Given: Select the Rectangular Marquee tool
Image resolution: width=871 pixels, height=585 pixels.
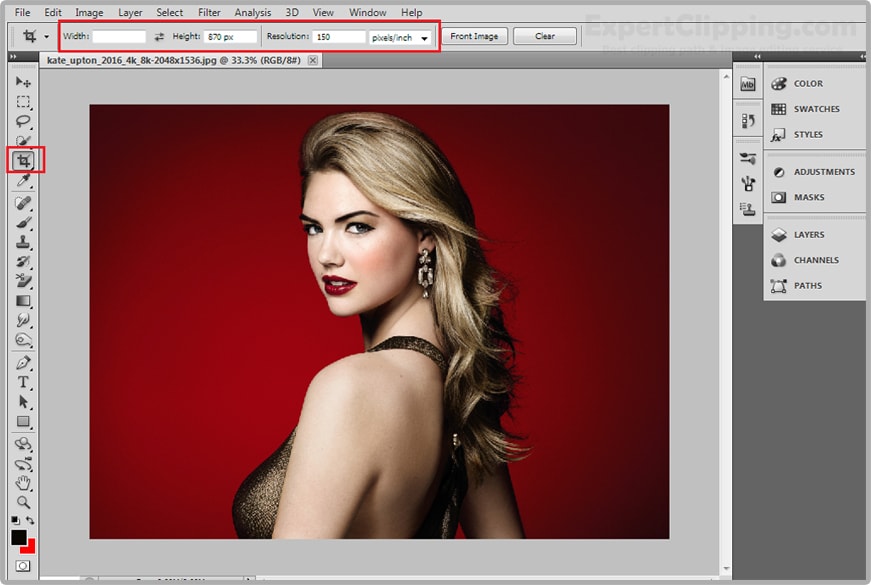Looking at the screenshot, I should 23,102.
